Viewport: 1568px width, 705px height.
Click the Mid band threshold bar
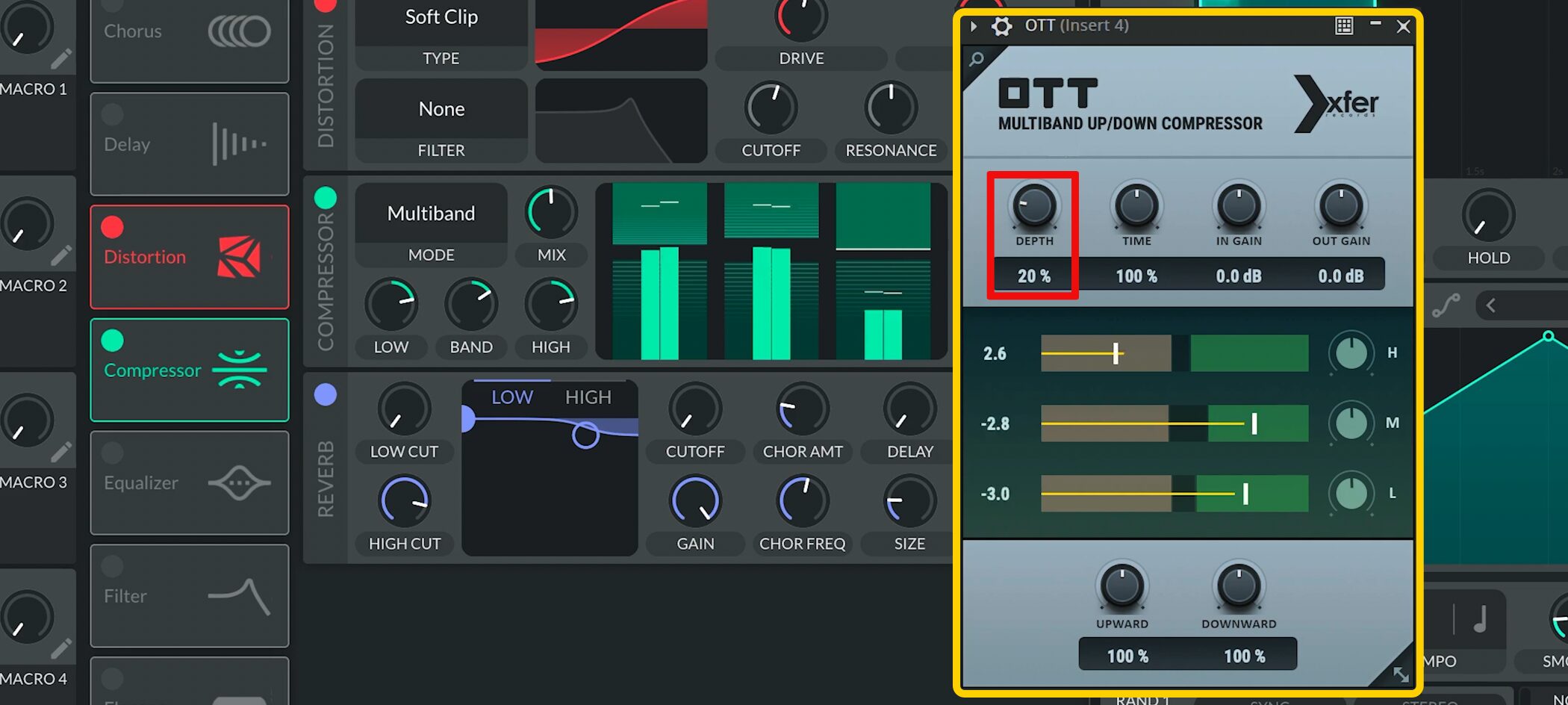pos(1175,423)
